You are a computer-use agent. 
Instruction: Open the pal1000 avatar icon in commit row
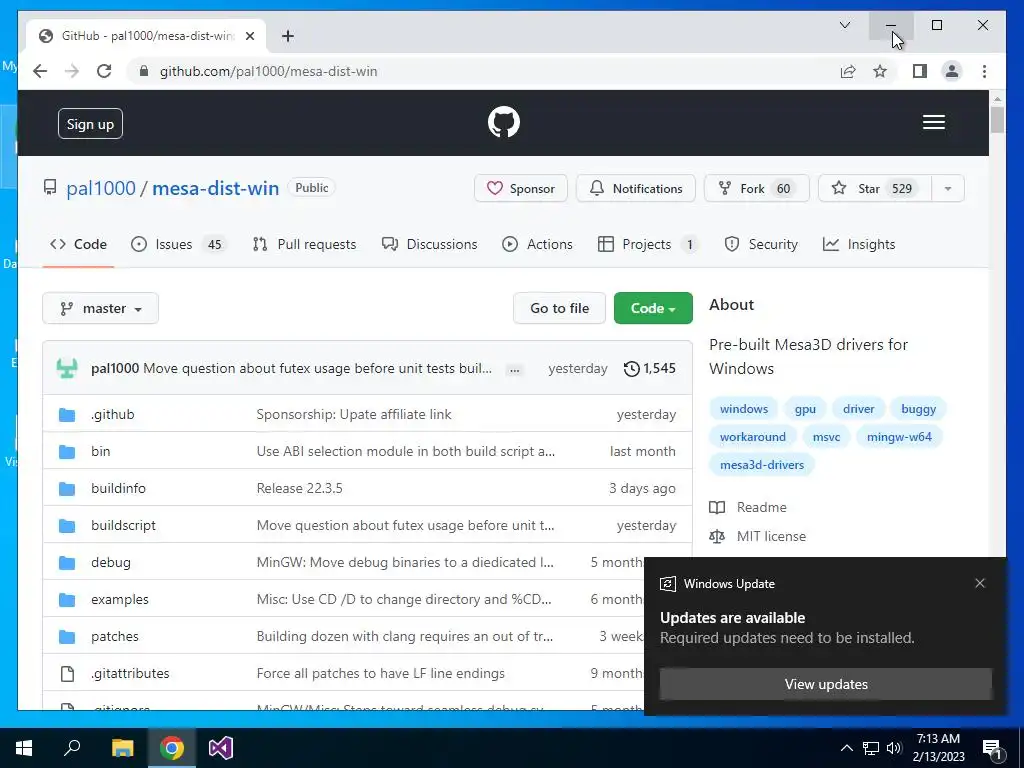pos(67,368)
